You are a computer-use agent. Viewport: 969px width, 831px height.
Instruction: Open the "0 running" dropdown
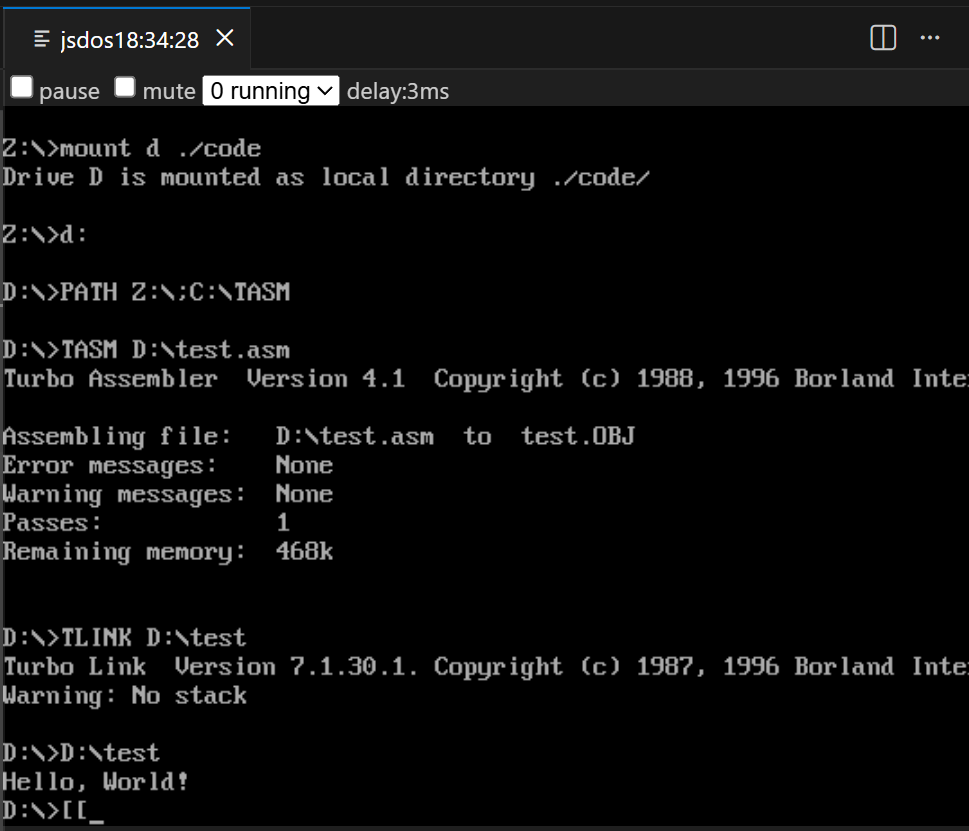tap(271, 91)
